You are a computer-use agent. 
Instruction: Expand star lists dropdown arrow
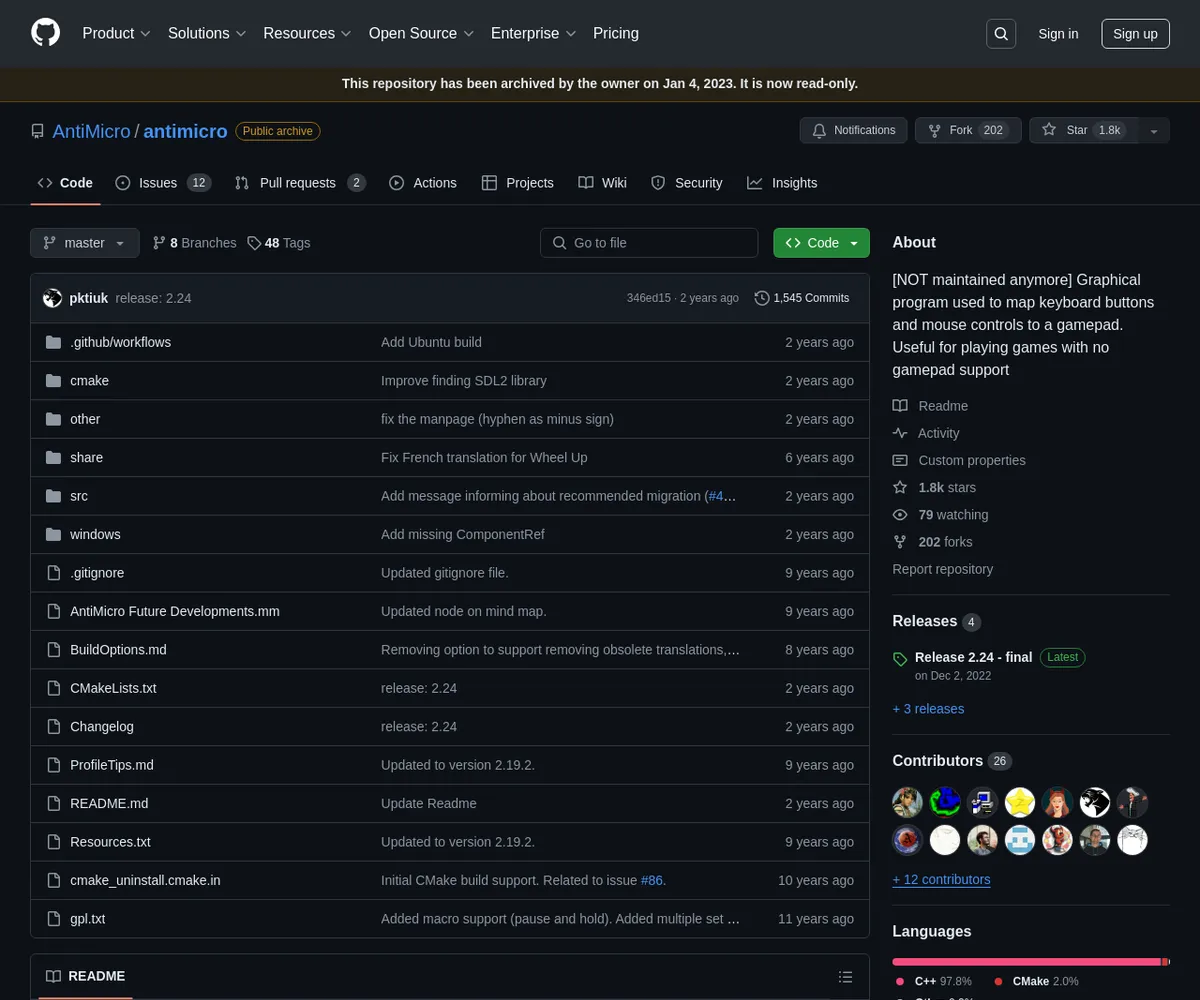click(1154, 130)
